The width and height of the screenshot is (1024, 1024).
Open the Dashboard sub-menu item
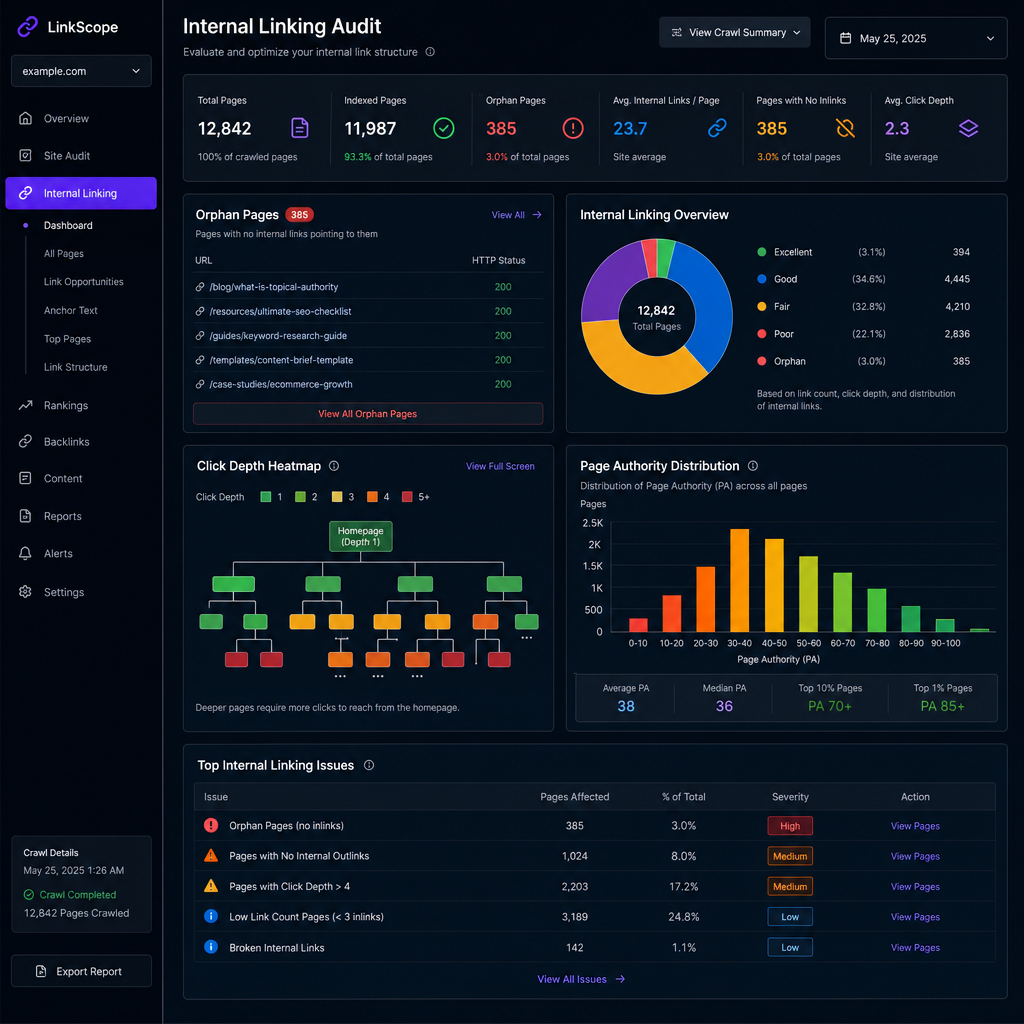click(68, 225)
